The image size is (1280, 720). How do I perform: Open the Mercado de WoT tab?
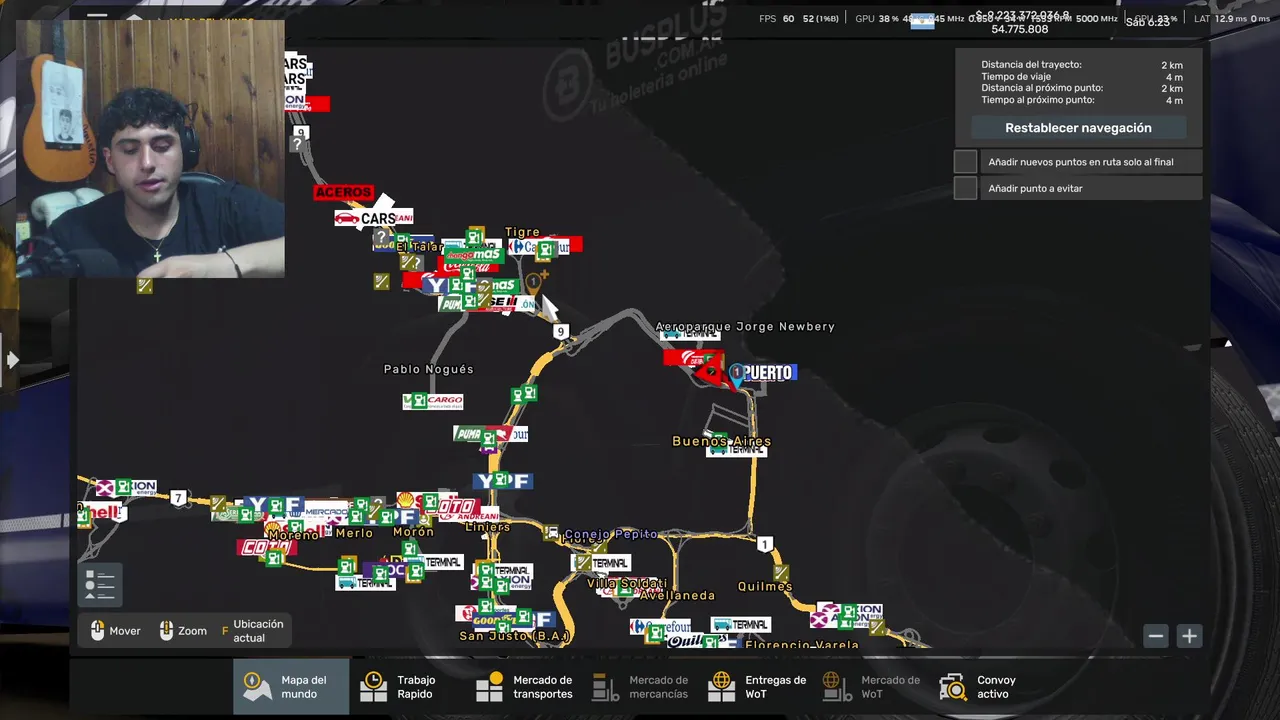tap(872, 687)
